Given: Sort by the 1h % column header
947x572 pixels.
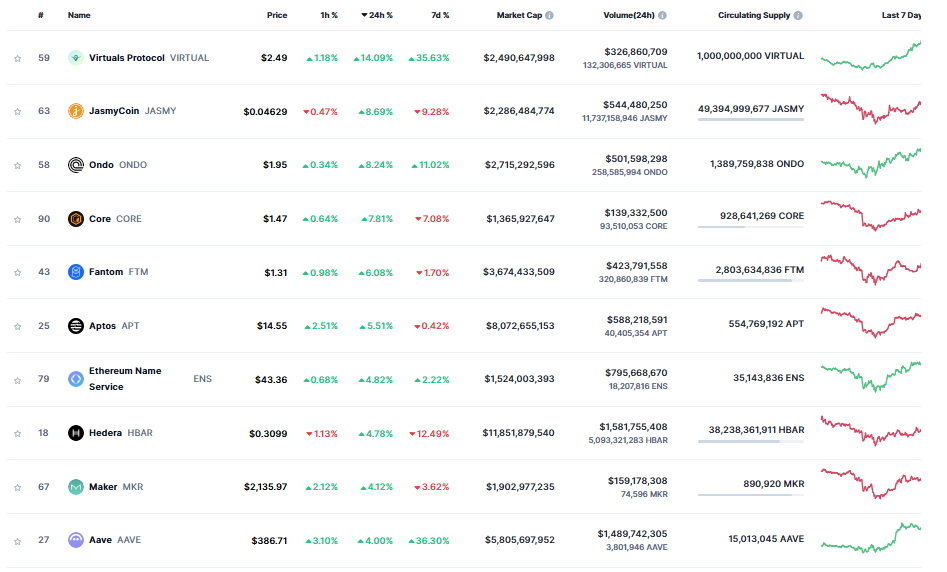Looking at the screenshot, I should [x=329, y=15].
